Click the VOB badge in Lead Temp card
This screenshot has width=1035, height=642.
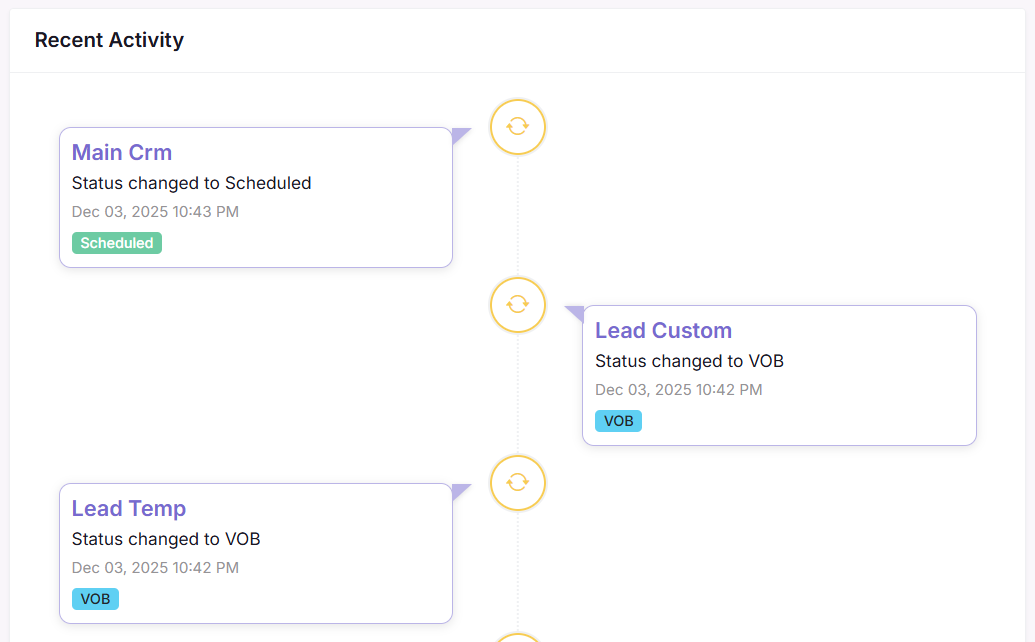95,599
